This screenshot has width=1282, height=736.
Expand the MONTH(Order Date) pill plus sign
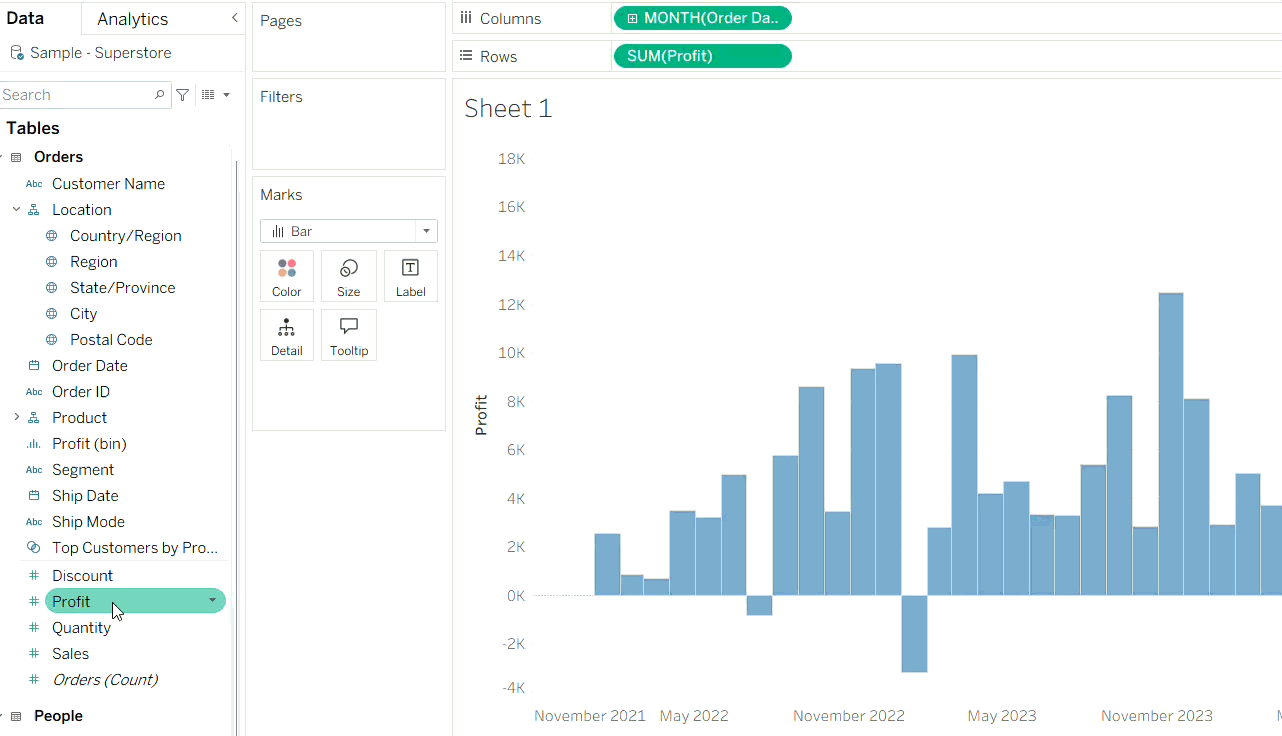pyautogui.click(x=632, y=18)
